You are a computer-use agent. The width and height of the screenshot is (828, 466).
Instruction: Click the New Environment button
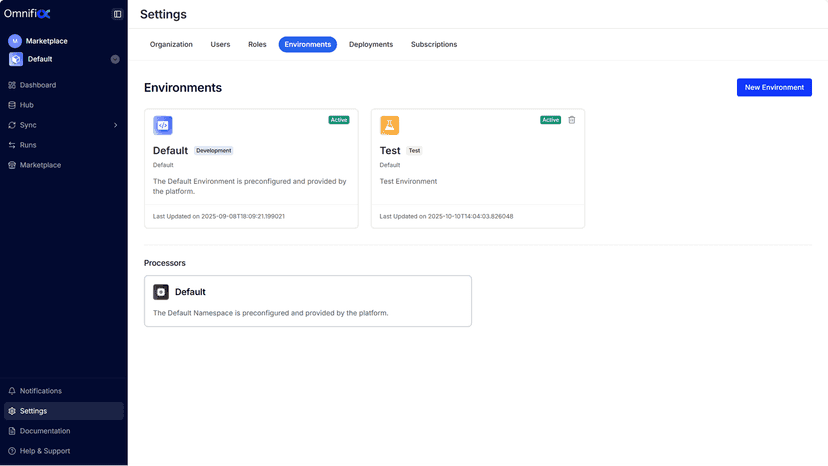point(774,88)
